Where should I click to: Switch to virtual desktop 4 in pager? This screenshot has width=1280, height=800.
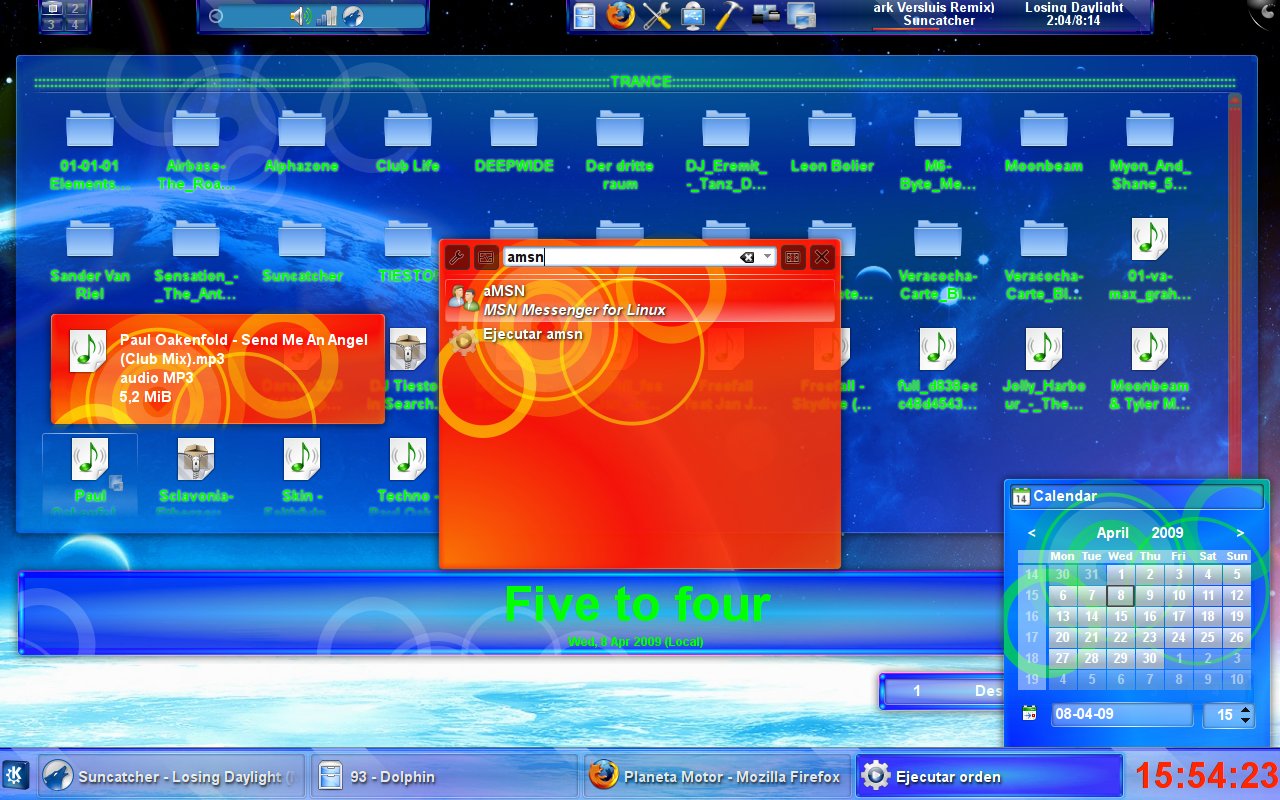click(77, 23)
